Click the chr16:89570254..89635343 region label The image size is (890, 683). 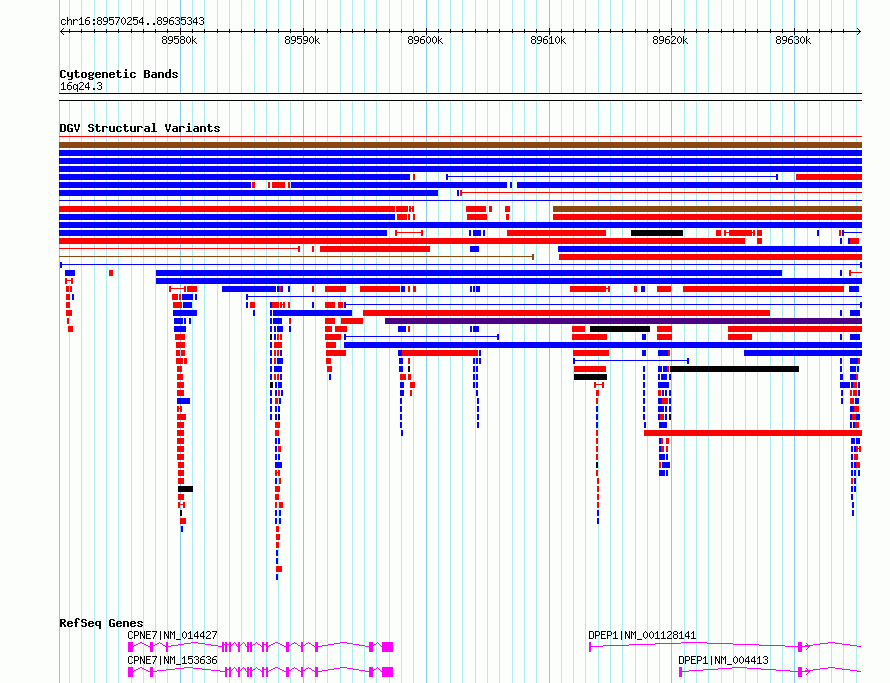point(132,21)
